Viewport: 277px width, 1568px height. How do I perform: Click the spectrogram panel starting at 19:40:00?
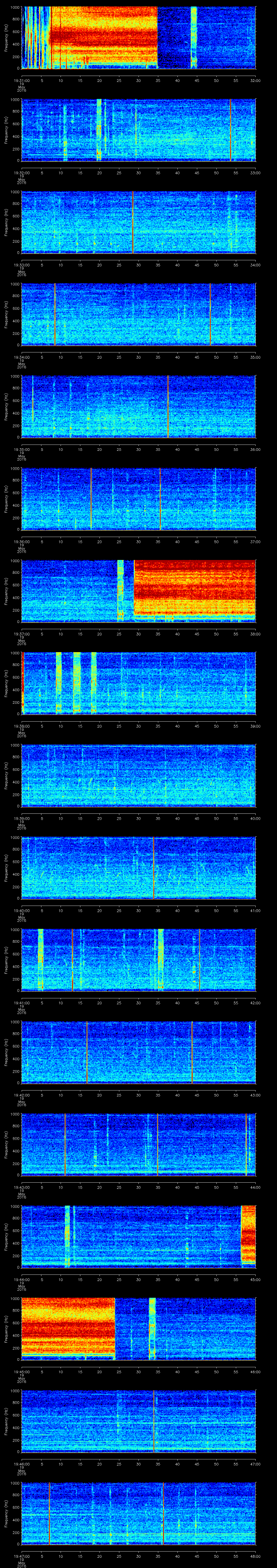point(139,868)
